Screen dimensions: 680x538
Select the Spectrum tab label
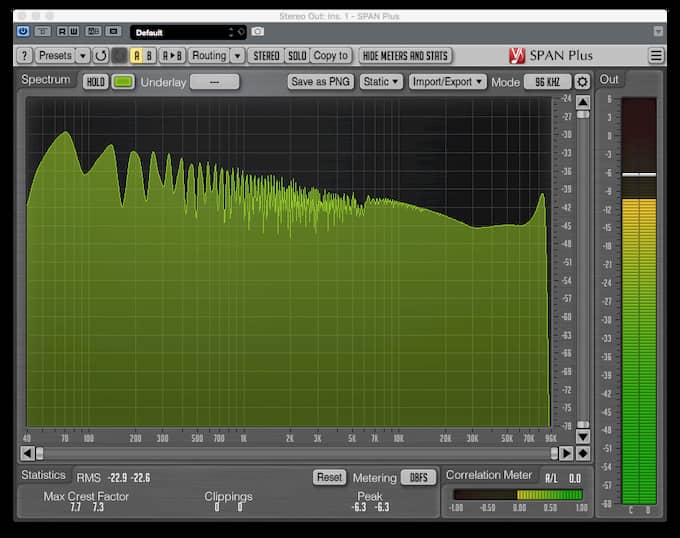[46, 80]
